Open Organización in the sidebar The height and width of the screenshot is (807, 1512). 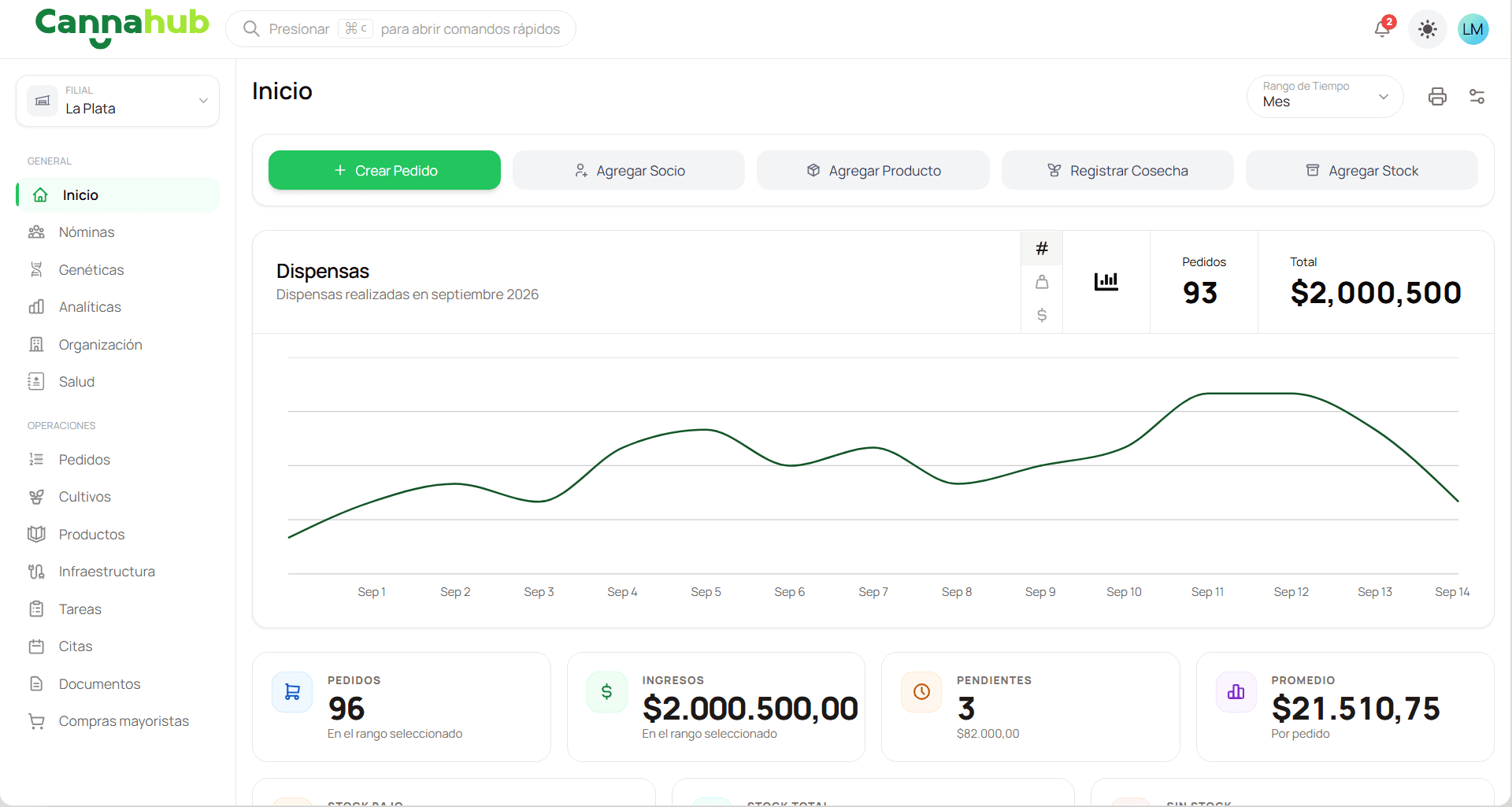click(x=117, y=345)
